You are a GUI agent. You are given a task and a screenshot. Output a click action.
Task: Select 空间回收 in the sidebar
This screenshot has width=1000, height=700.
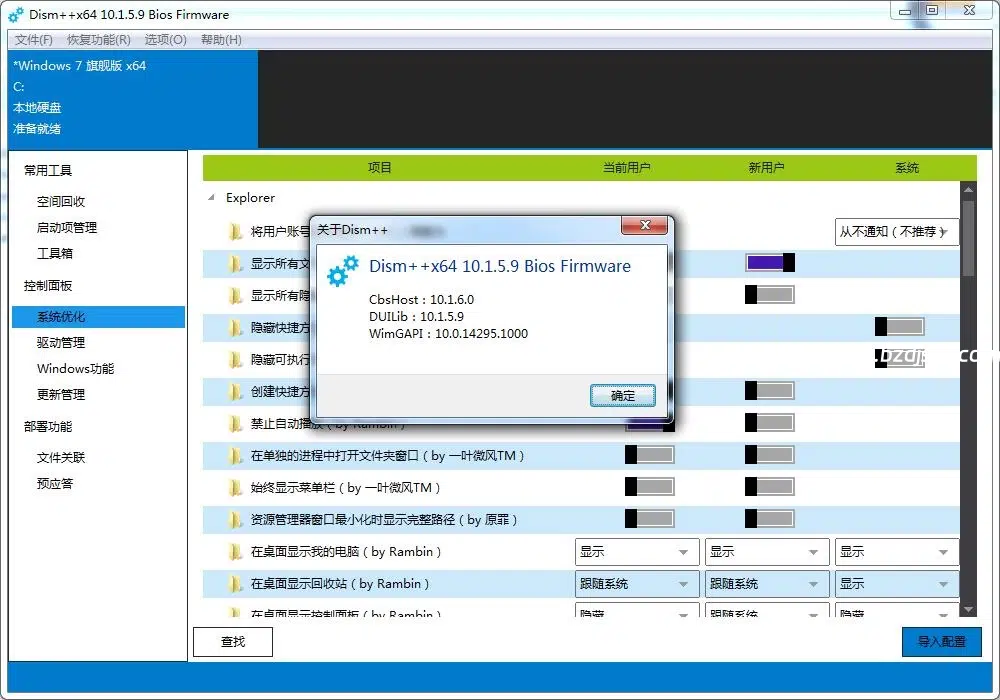click(61, 201)
